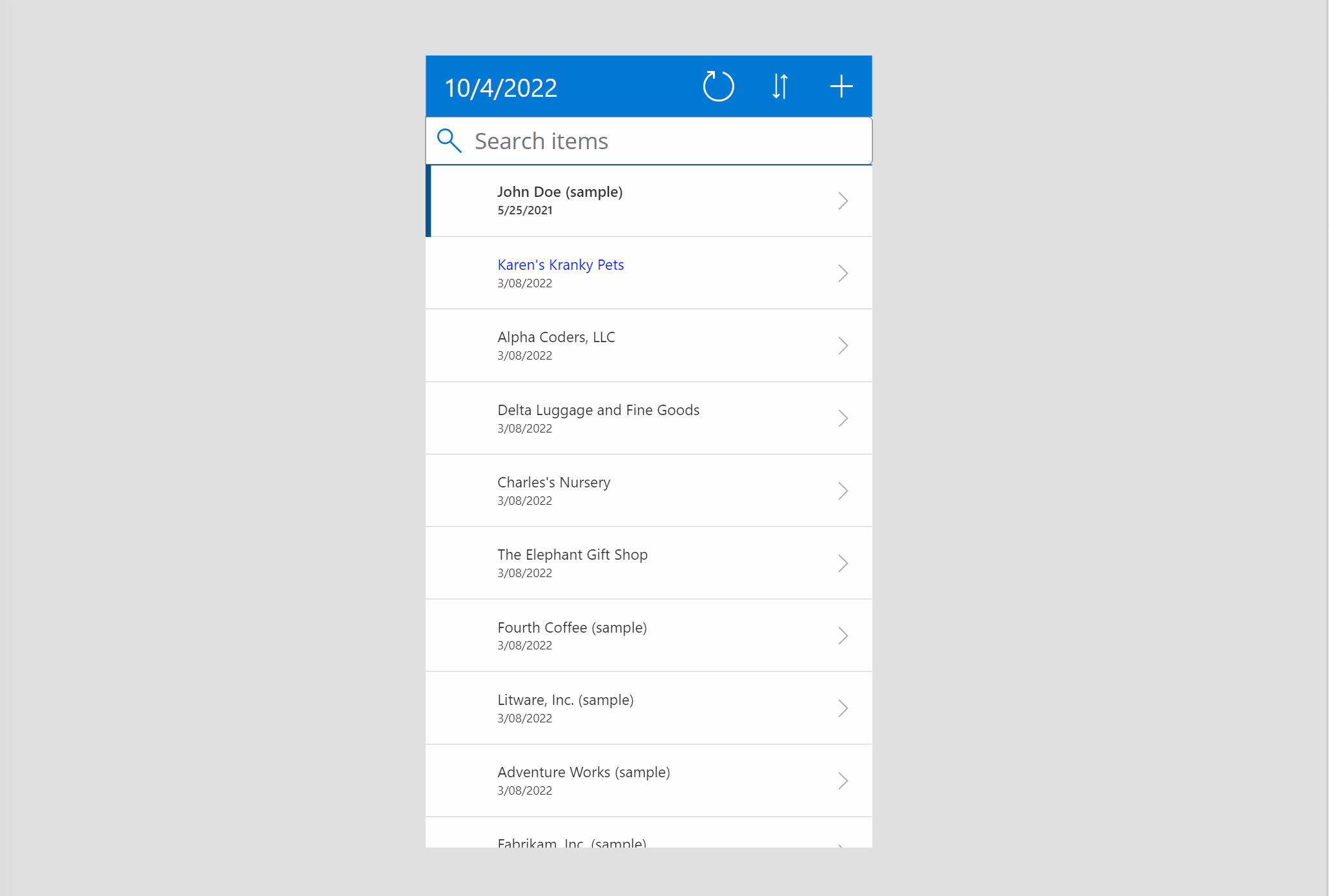Click The Elephant Gift Shop row
The width and height of the screenshot is (1329, 896).
648,562
